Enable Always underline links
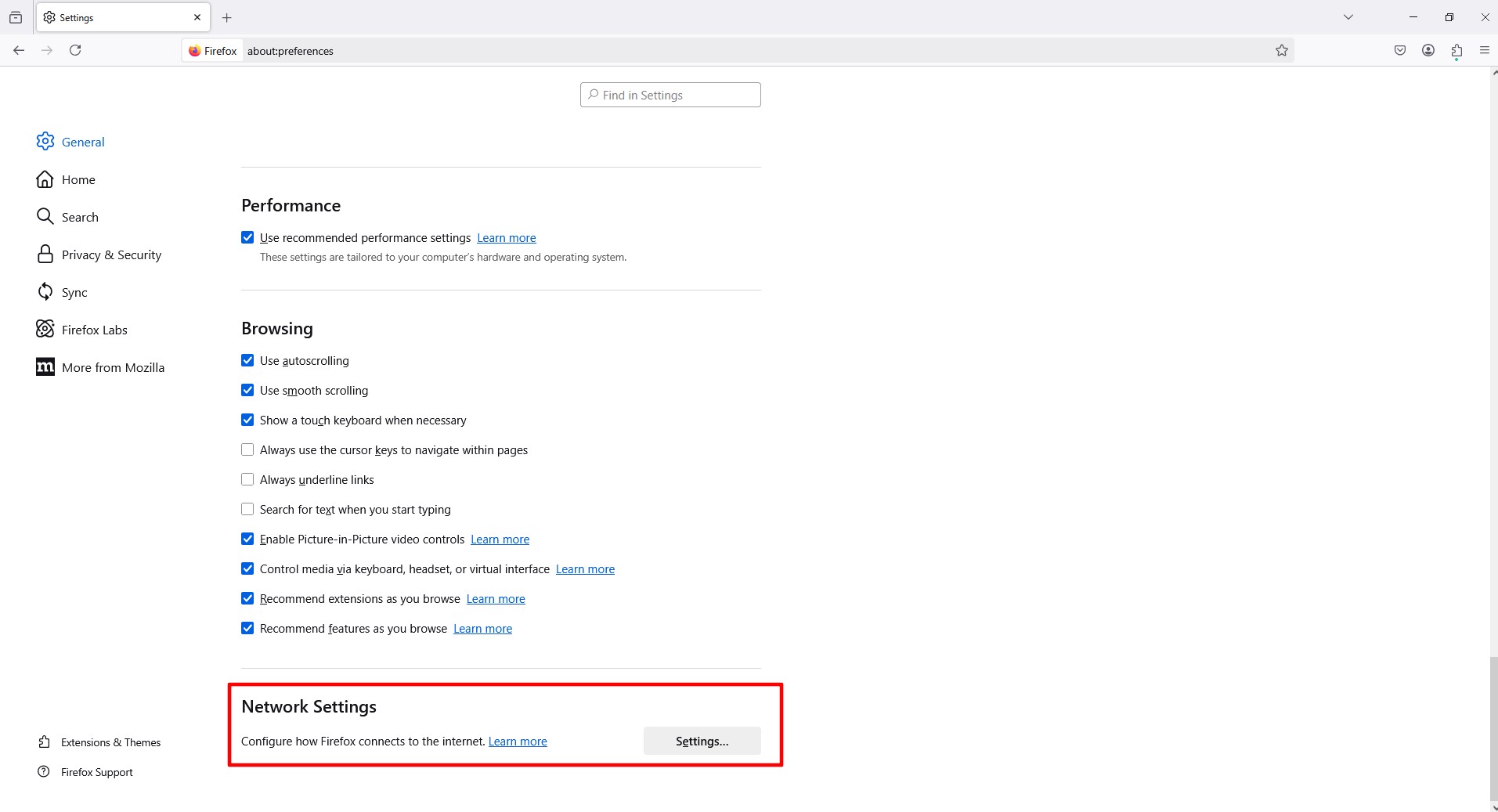The image size is (1498, 812). pos(247,479)
